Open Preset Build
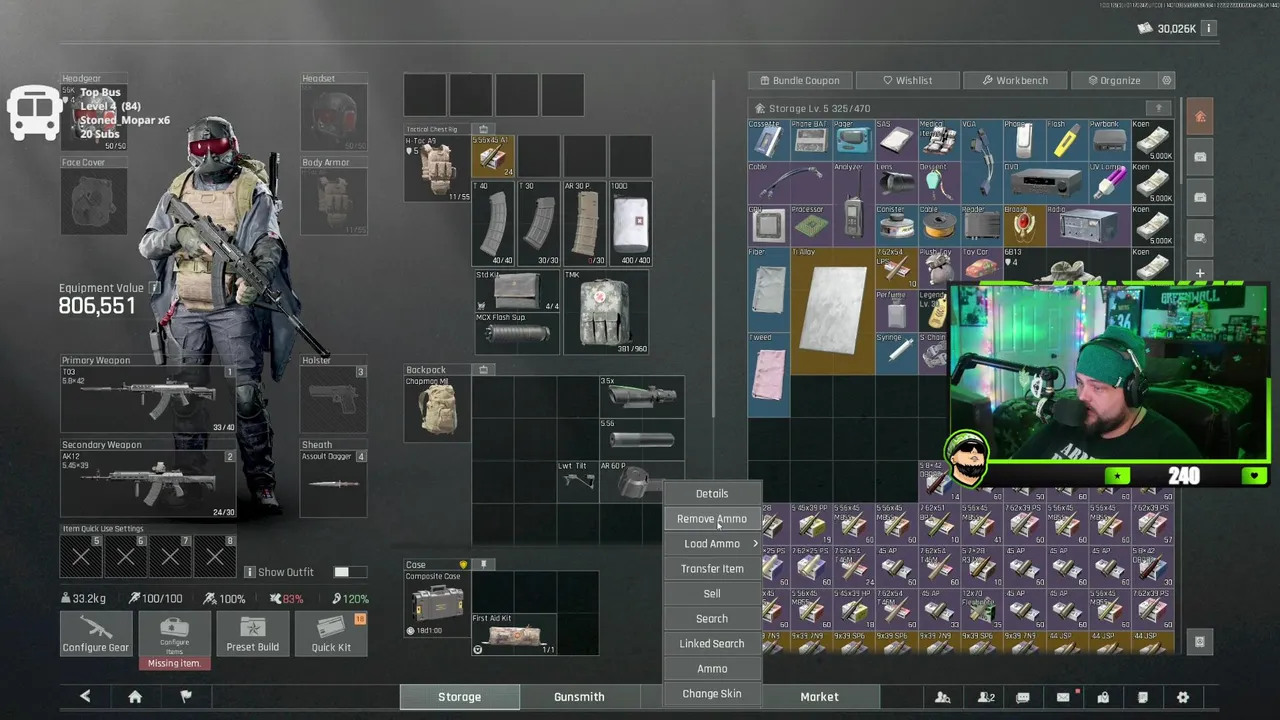The width and height of the screenshot is (1280, 720). [252, 634]
